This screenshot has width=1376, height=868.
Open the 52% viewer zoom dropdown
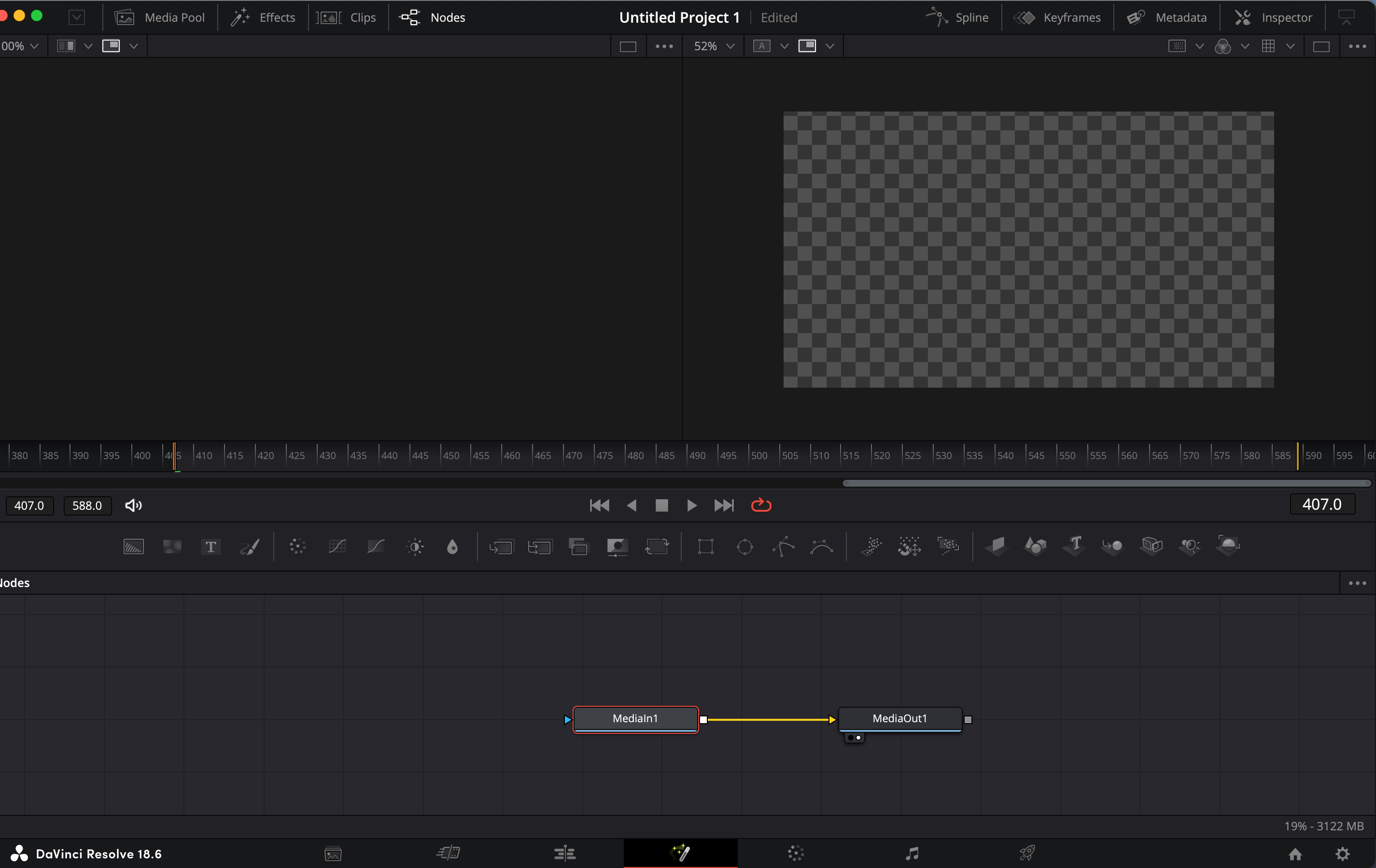[714, 46]
